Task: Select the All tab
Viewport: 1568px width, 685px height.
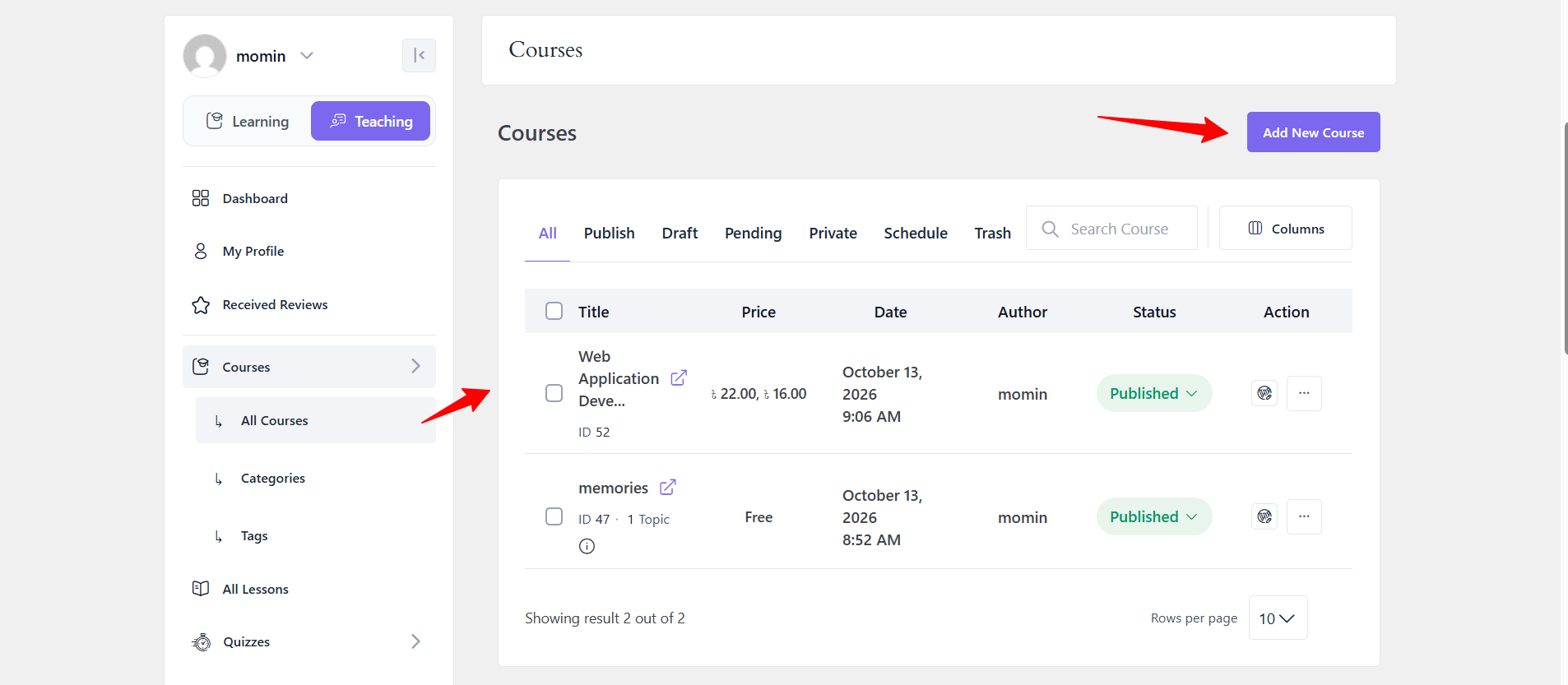Action: (547, 234)
